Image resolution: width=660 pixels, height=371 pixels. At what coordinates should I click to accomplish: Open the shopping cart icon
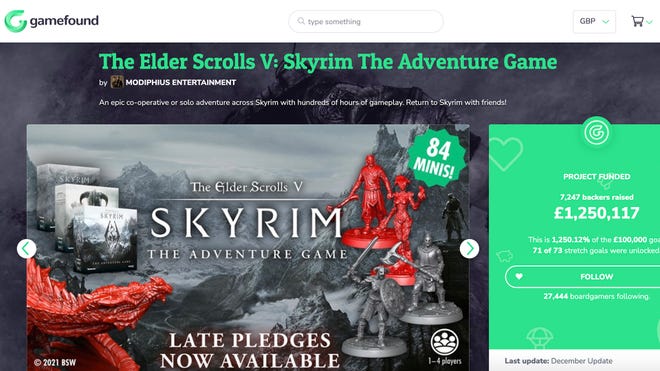tap(637, 21)
